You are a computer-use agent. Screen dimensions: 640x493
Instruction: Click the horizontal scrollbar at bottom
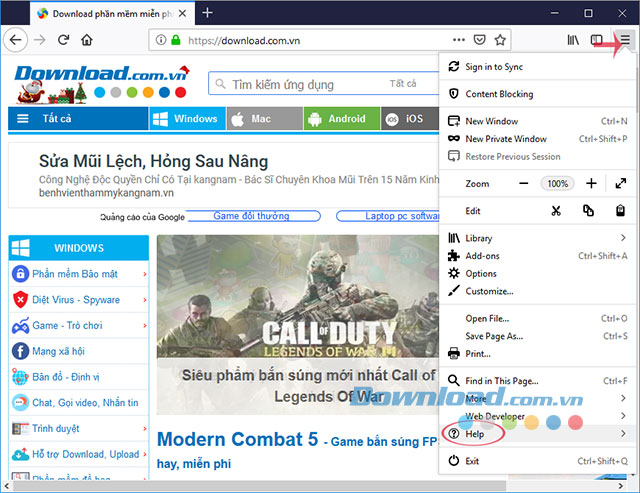260,486
